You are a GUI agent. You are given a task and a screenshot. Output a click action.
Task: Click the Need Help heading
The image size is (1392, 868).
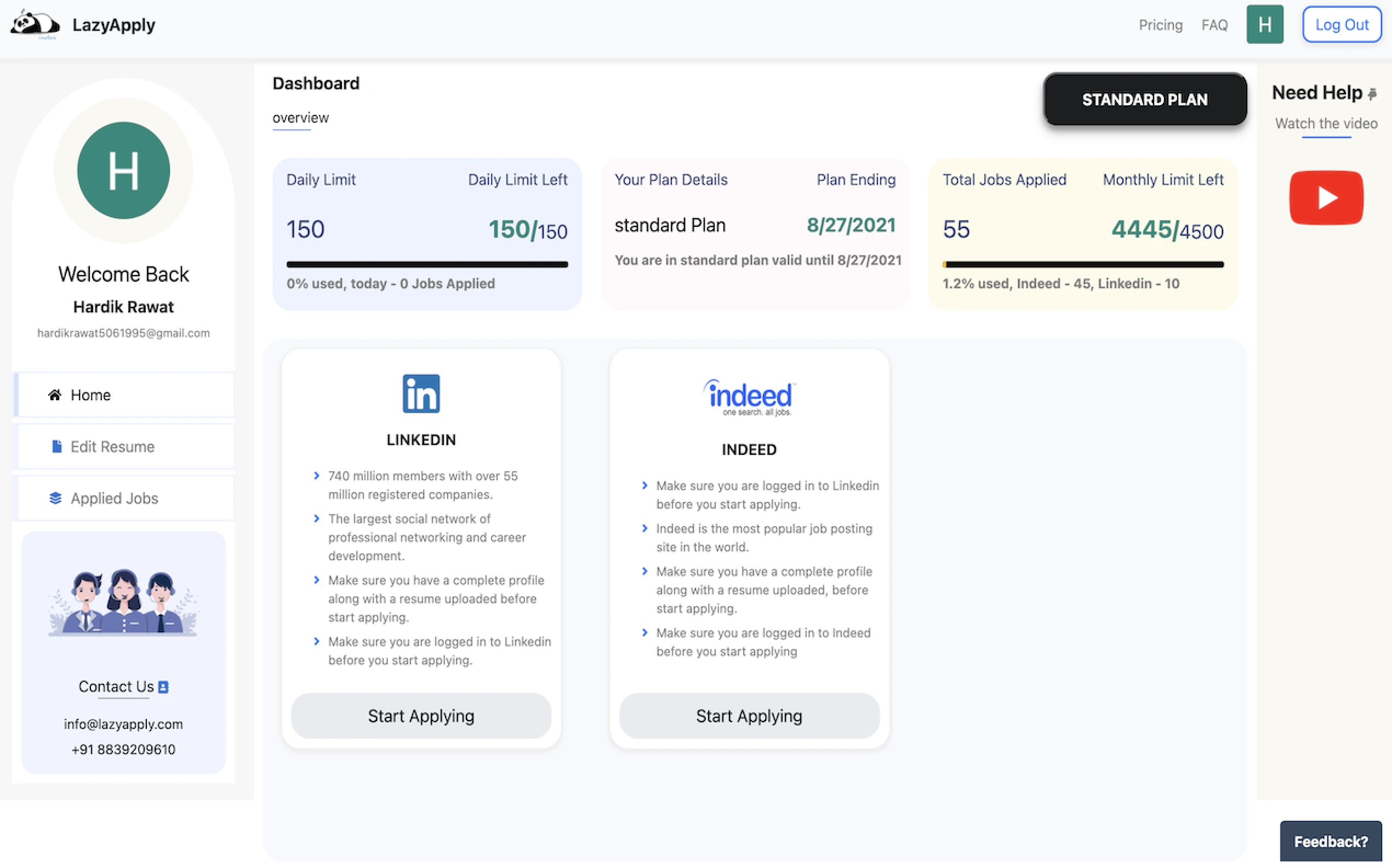click(x=1317, y=93)
